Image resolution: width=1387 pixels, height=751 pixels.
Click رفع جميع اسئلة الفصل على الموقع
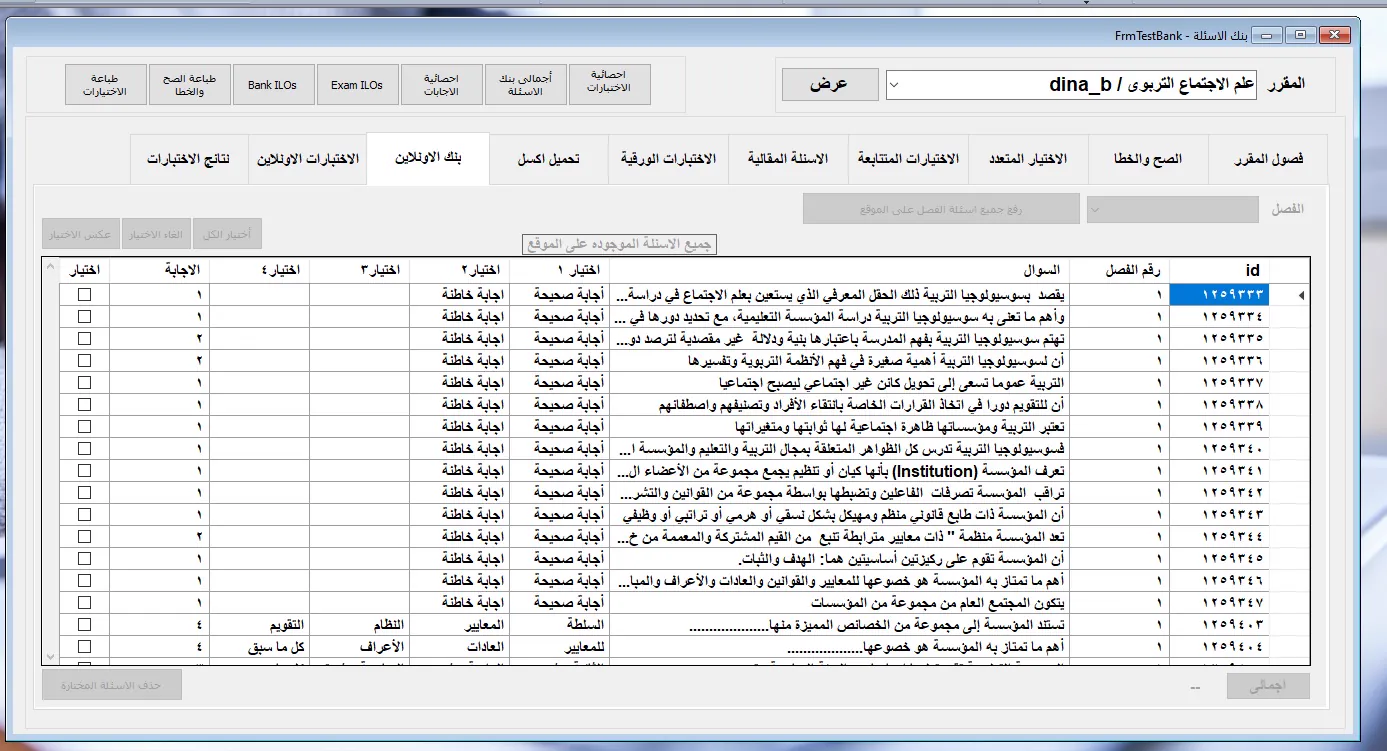pyautogui.click(x=941, y=209)
